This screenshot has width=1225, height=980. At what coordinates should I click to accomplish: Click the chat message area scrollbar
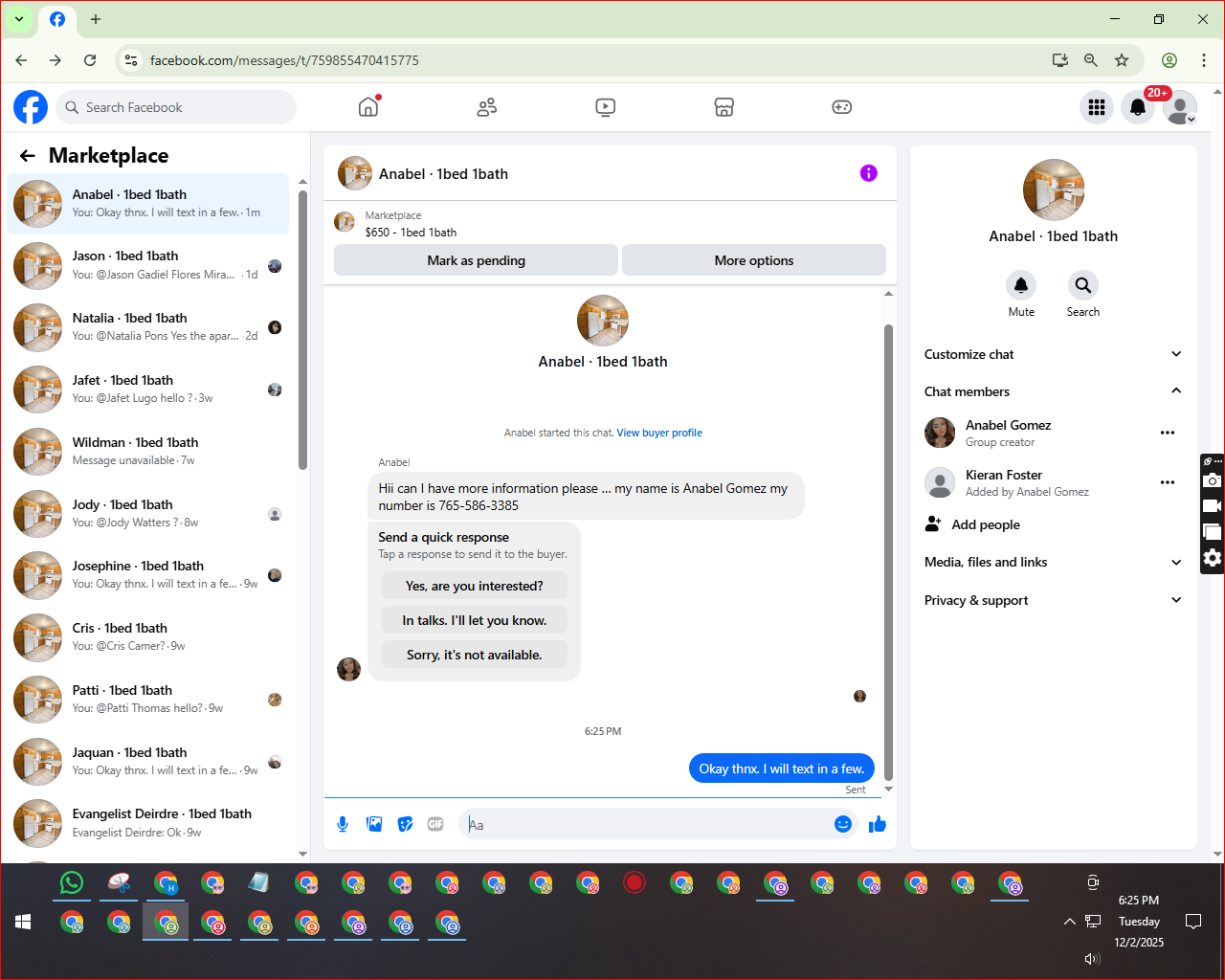tap(888, 552)
